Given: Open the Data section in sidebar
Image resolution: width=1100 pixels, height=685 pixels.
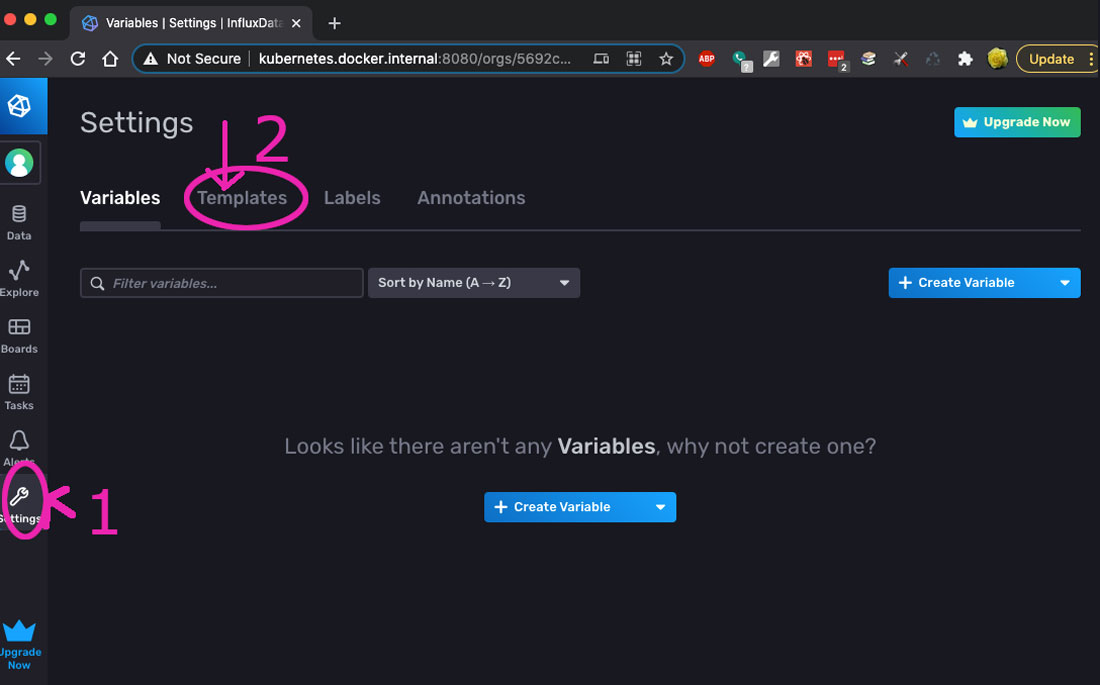Looking at the screenshot, I should (19, 222).
